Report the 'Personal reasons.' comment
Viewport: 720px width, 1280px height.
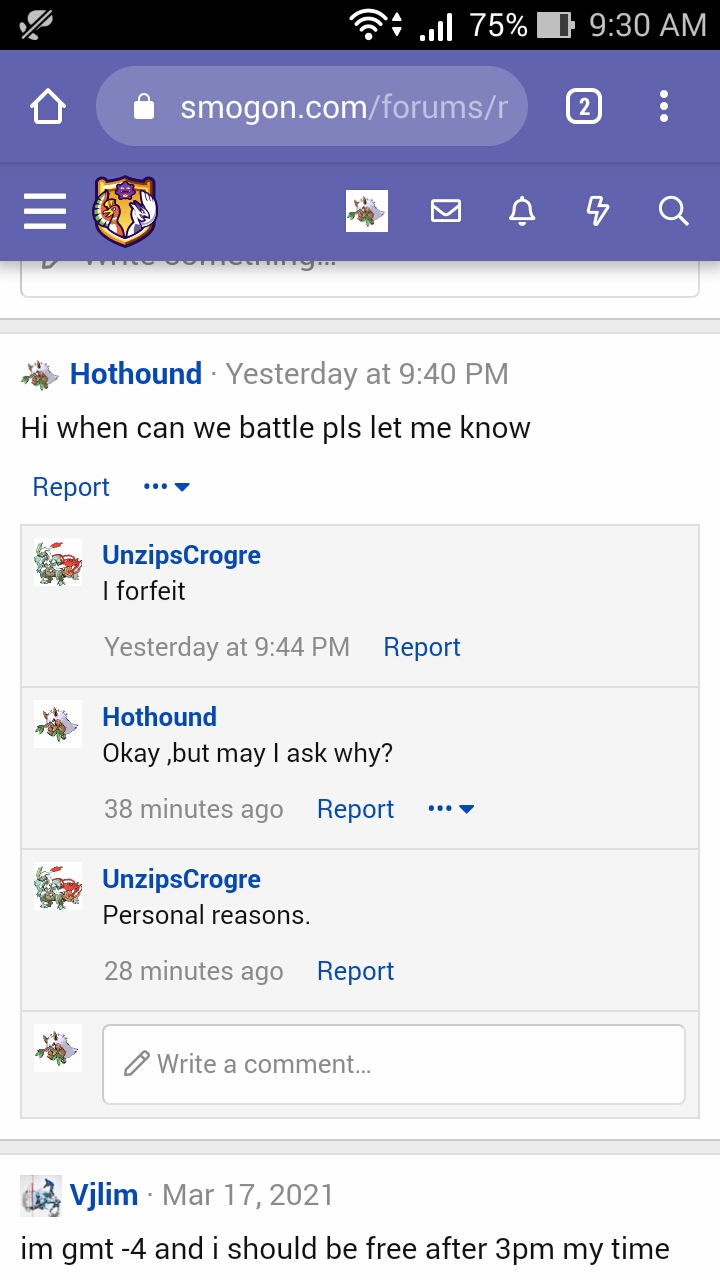355,971
